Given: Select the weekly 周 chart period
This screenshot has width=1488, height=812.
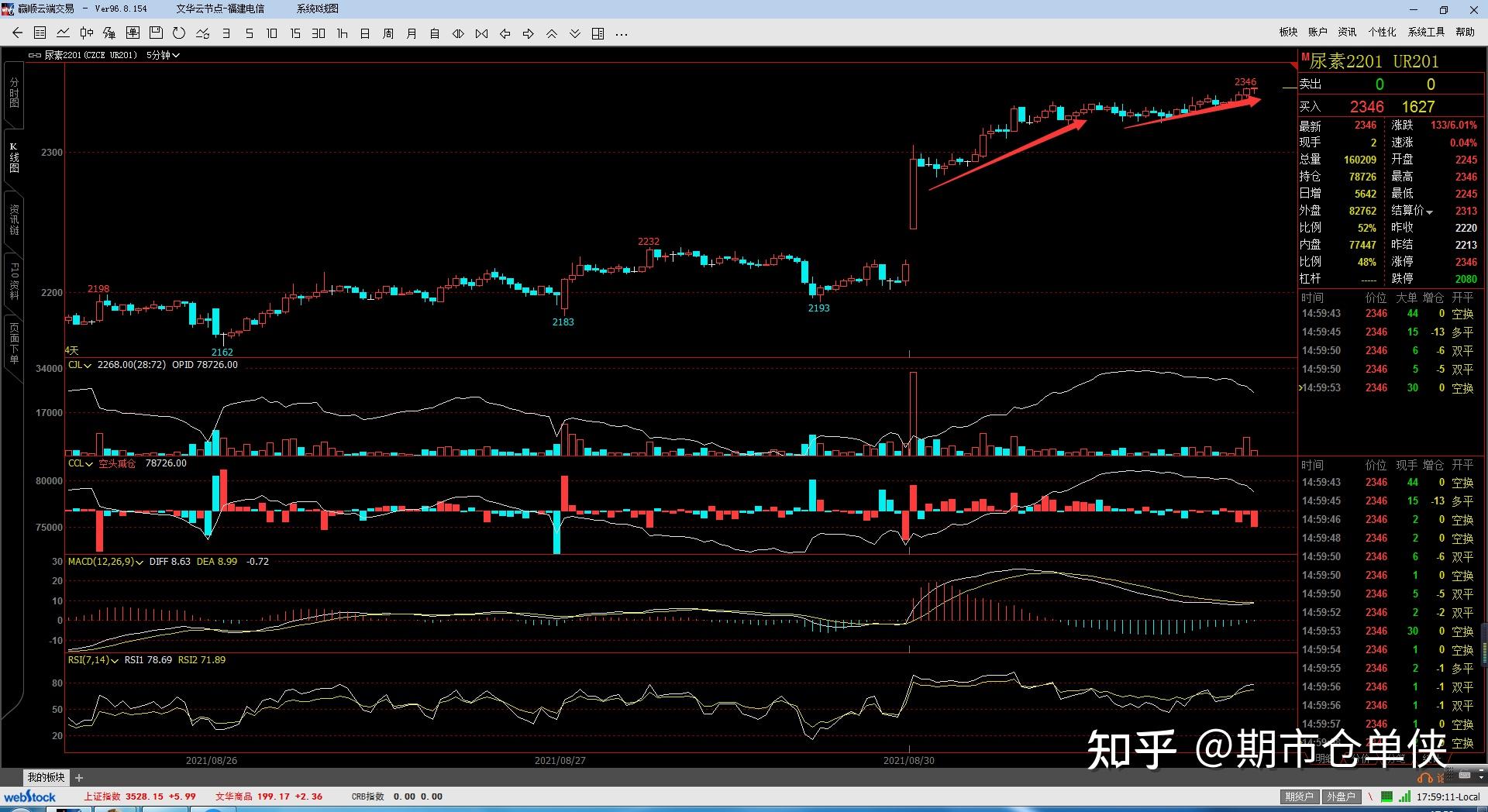Looking at the screenshot, I should pos(388,33).
